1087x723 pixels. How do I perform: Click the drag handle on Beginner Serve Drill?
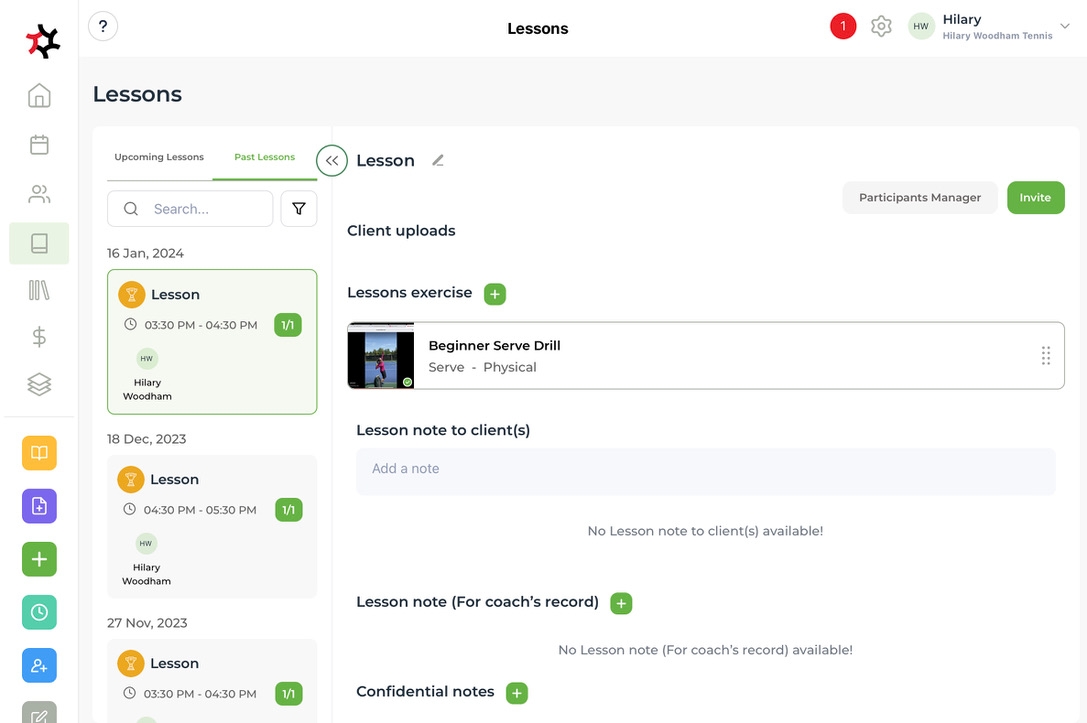pos(1046,355)
